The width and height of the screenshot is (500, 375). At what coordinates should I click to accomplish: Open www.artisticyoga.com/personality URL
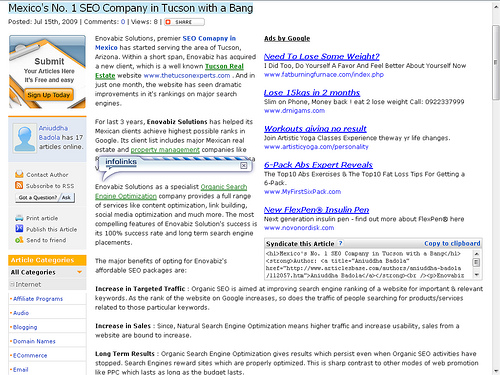click(316, 147)
